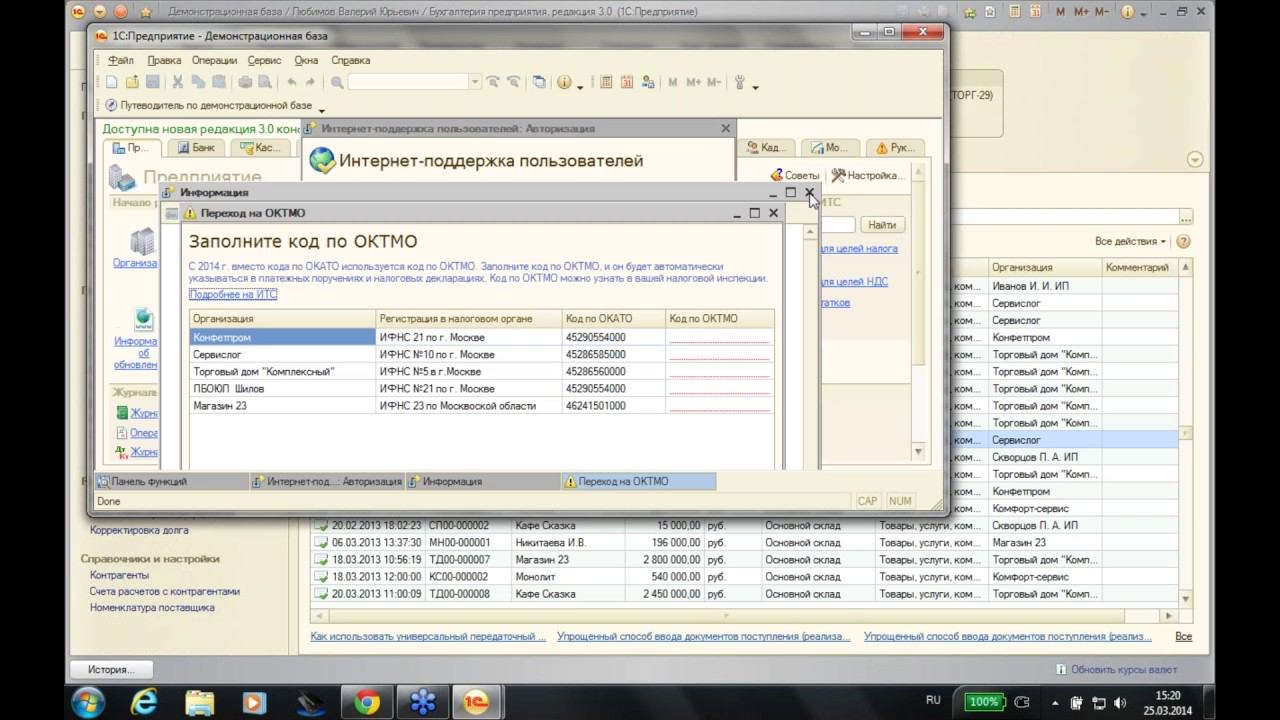The image size is (1280, 720).
Task: Open the Все действия dropdown
Action: pyautogui.click(x=1131, y=241)
